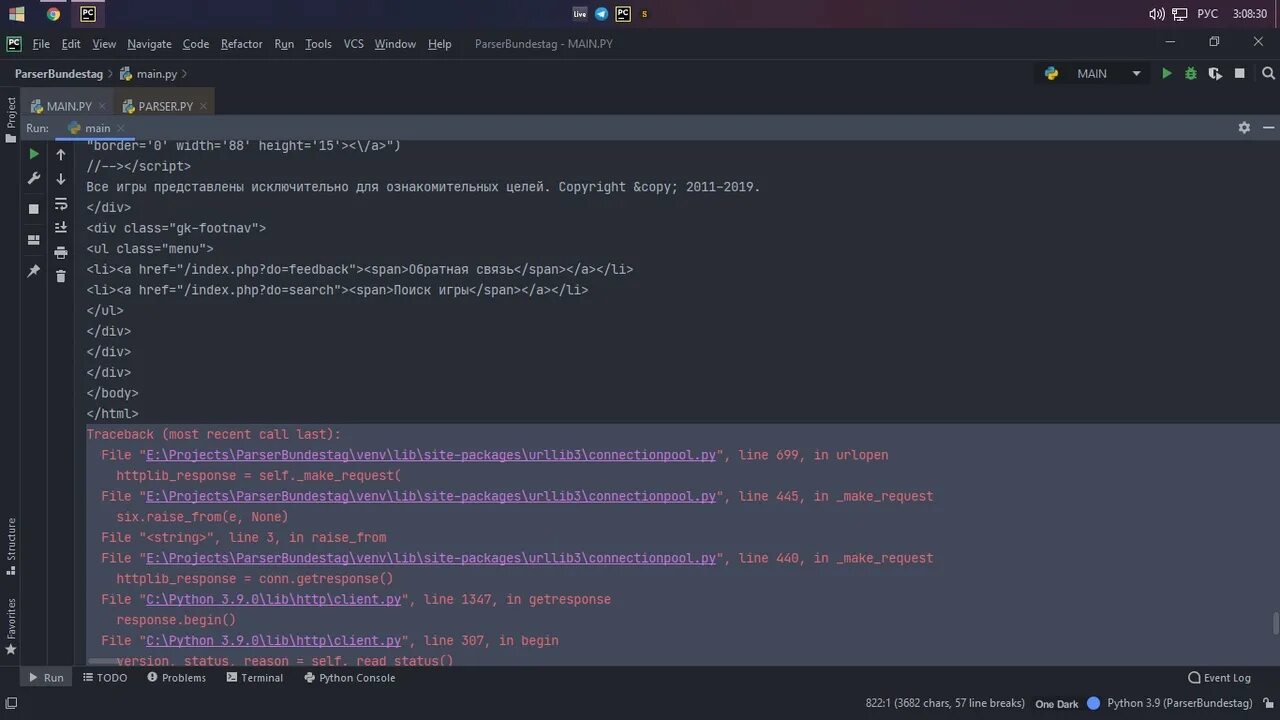Close the MAIN.PY editor tab
1280x720 pixels.
pyautogui.click(x=102, y=106)
